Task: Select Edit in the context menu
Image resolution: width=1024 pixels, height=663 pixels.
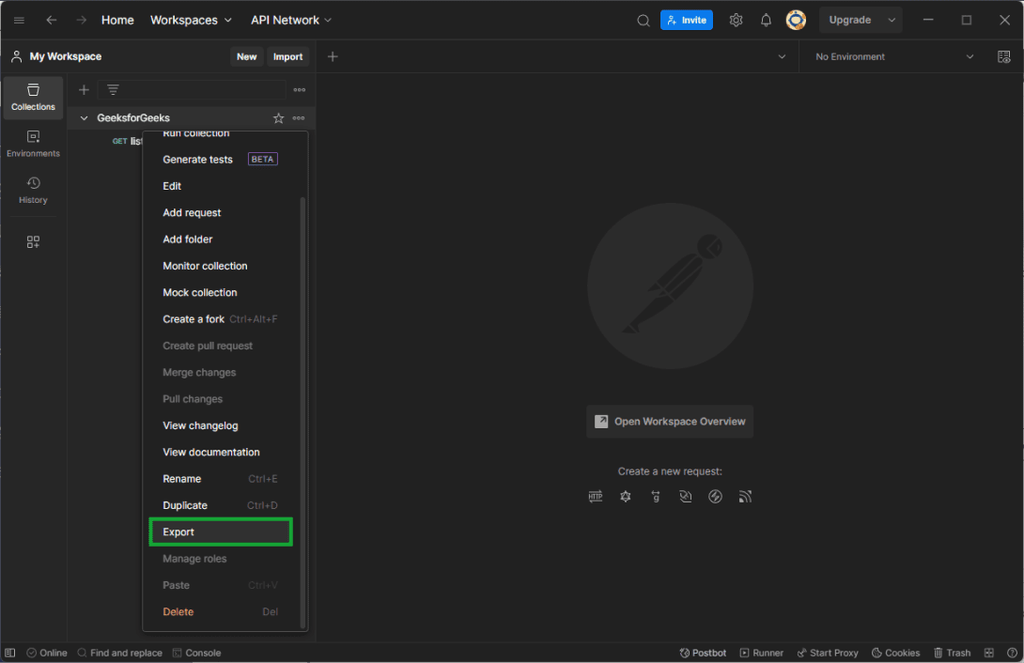Action: point(221,186)
